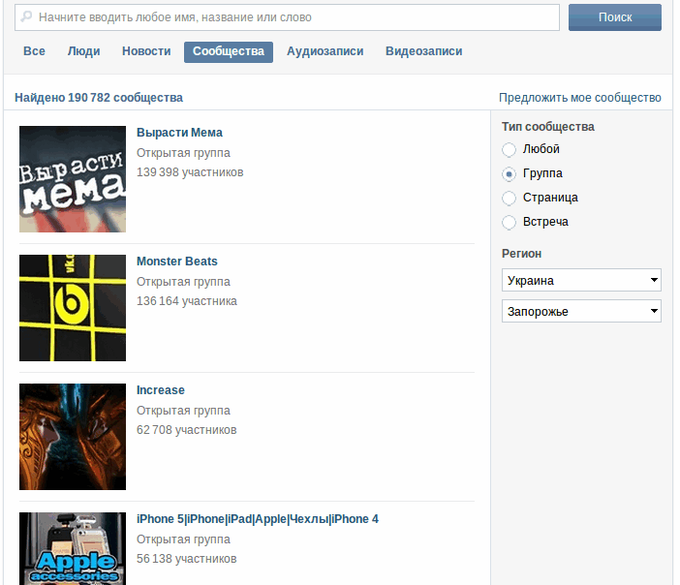Select the Встреча radio button
Screen dimensions: 680x585
pyautogui.click(x=509, y=222)
